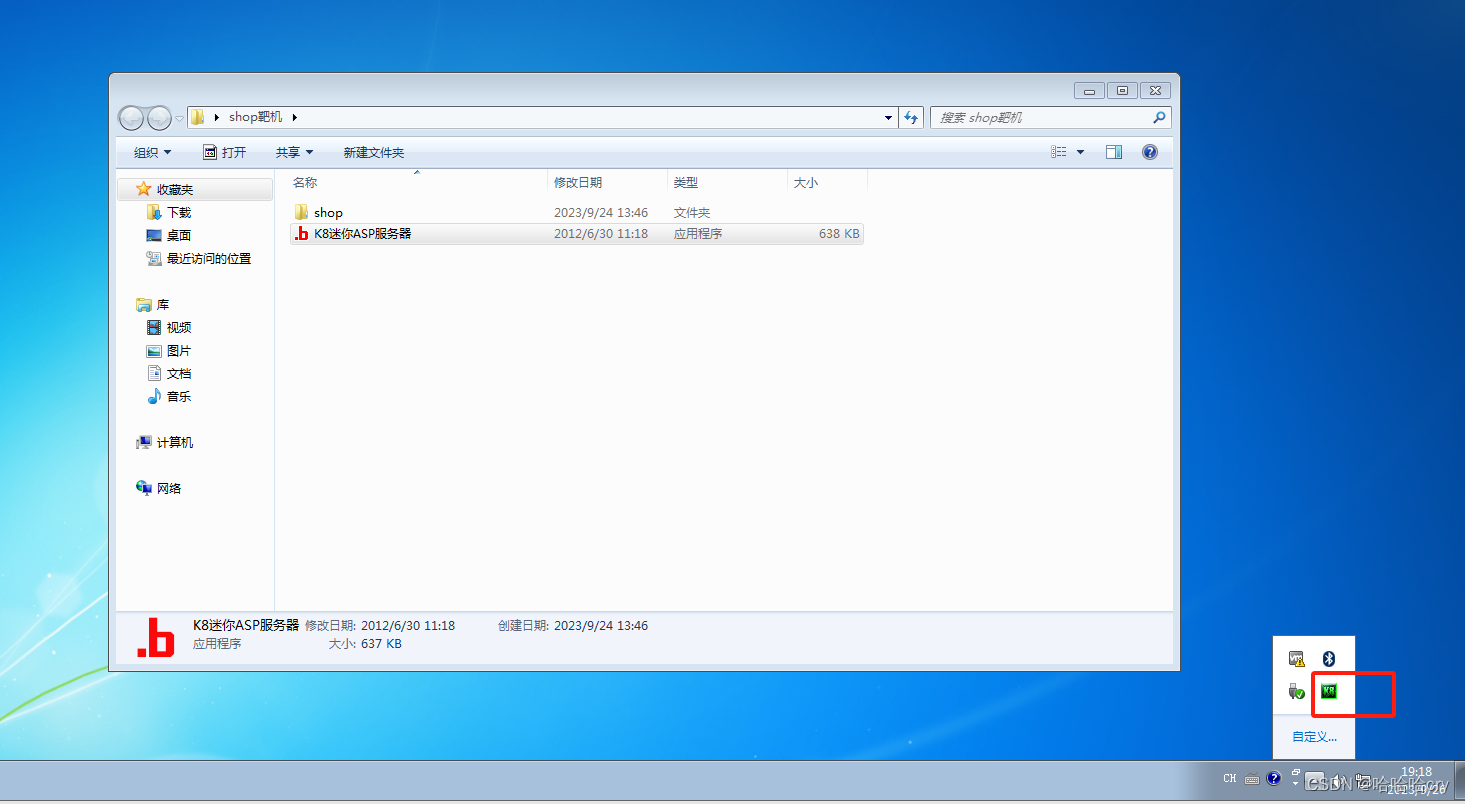Viewport: 1465px width, 804px height.
Task: Click the 638 KB size cell
Action: point(839,234)
